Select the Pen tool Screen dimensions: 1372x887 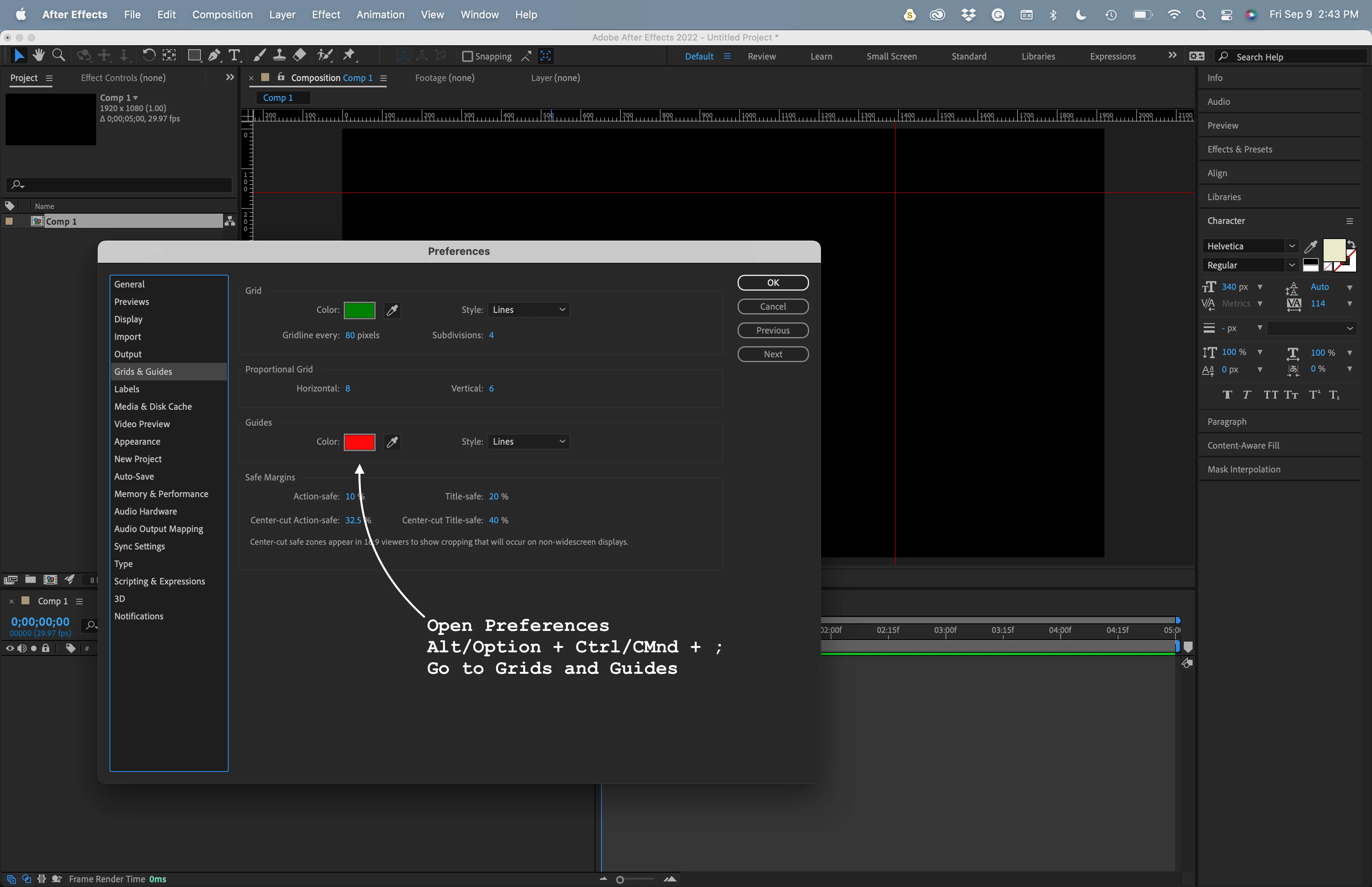pyautogui.click(x=214, y=55)
